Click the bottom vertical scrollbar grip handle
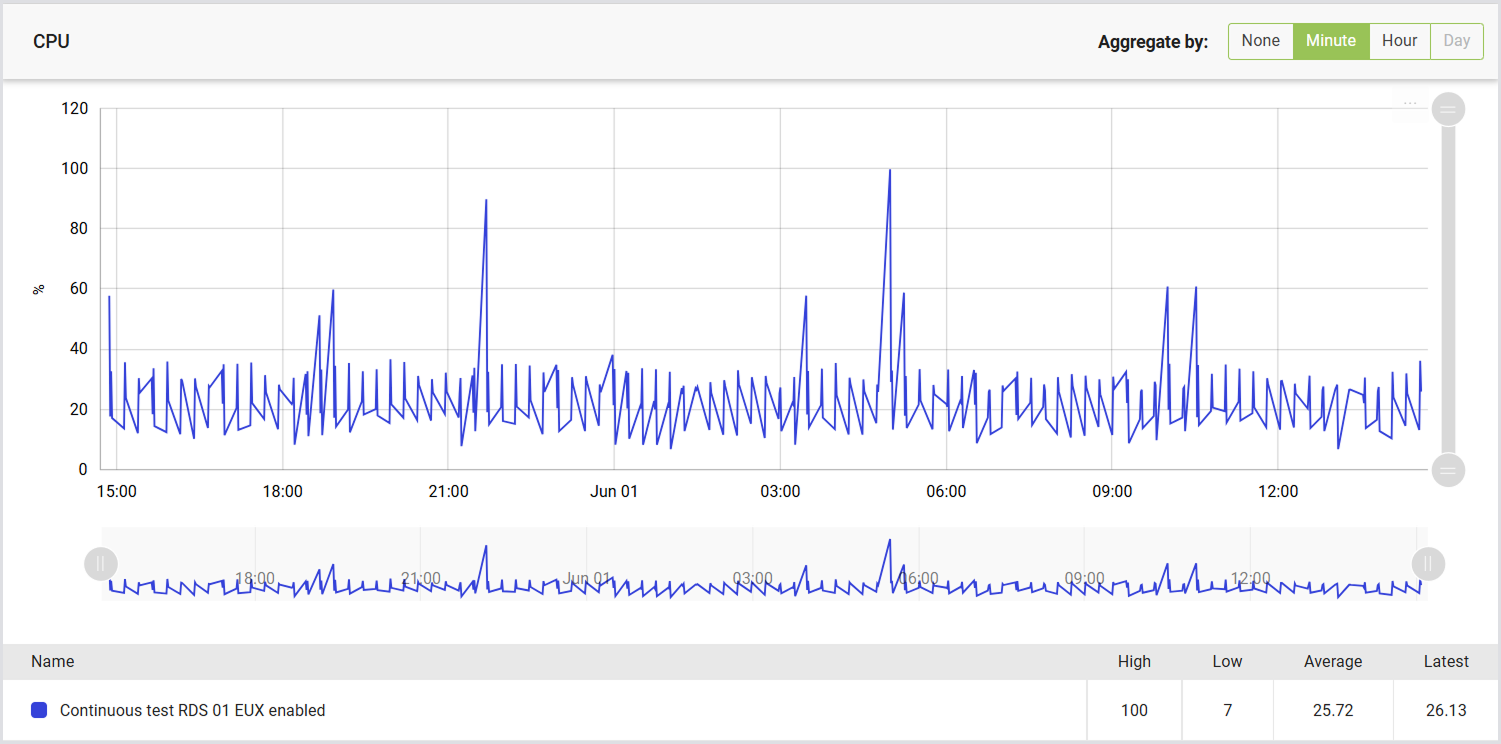 tap(1448, 469)
